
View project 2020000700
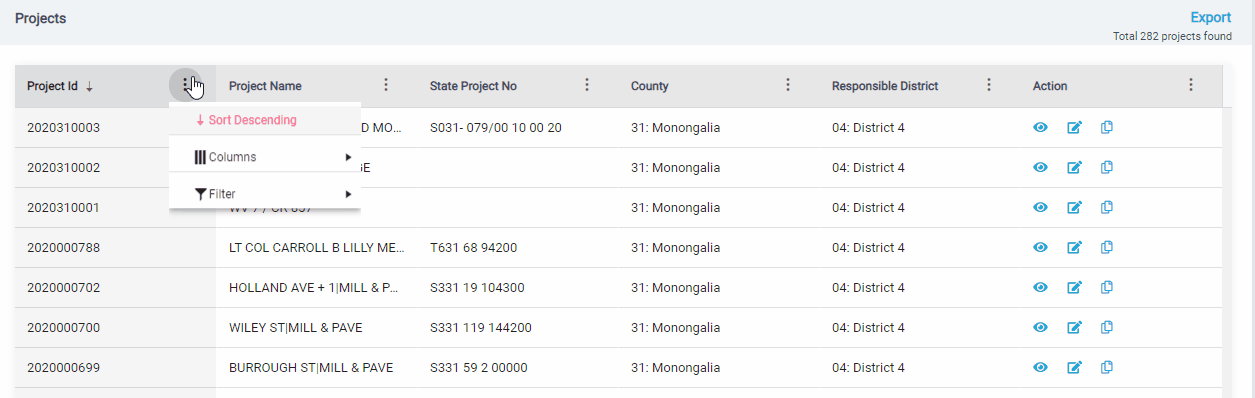coord(1040,327)
